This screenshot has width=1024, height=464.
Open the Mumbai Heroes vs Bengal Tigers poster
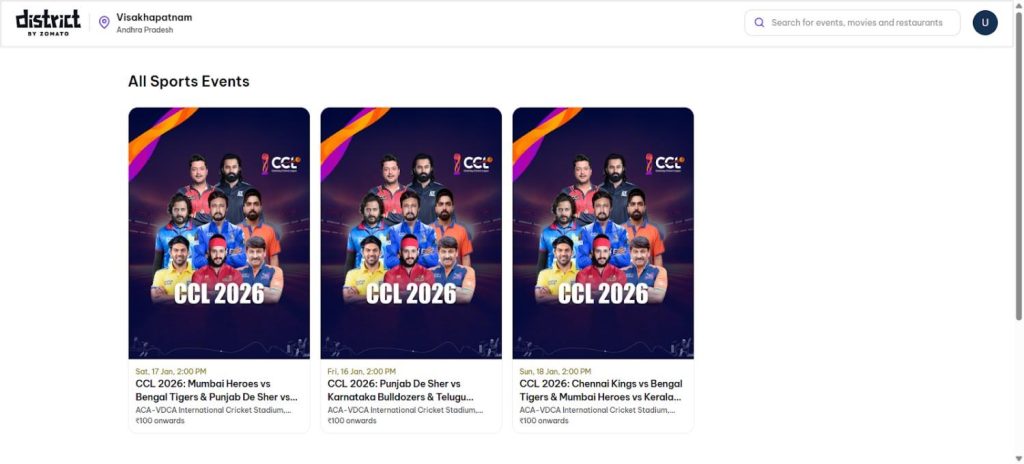pos(219,232)
